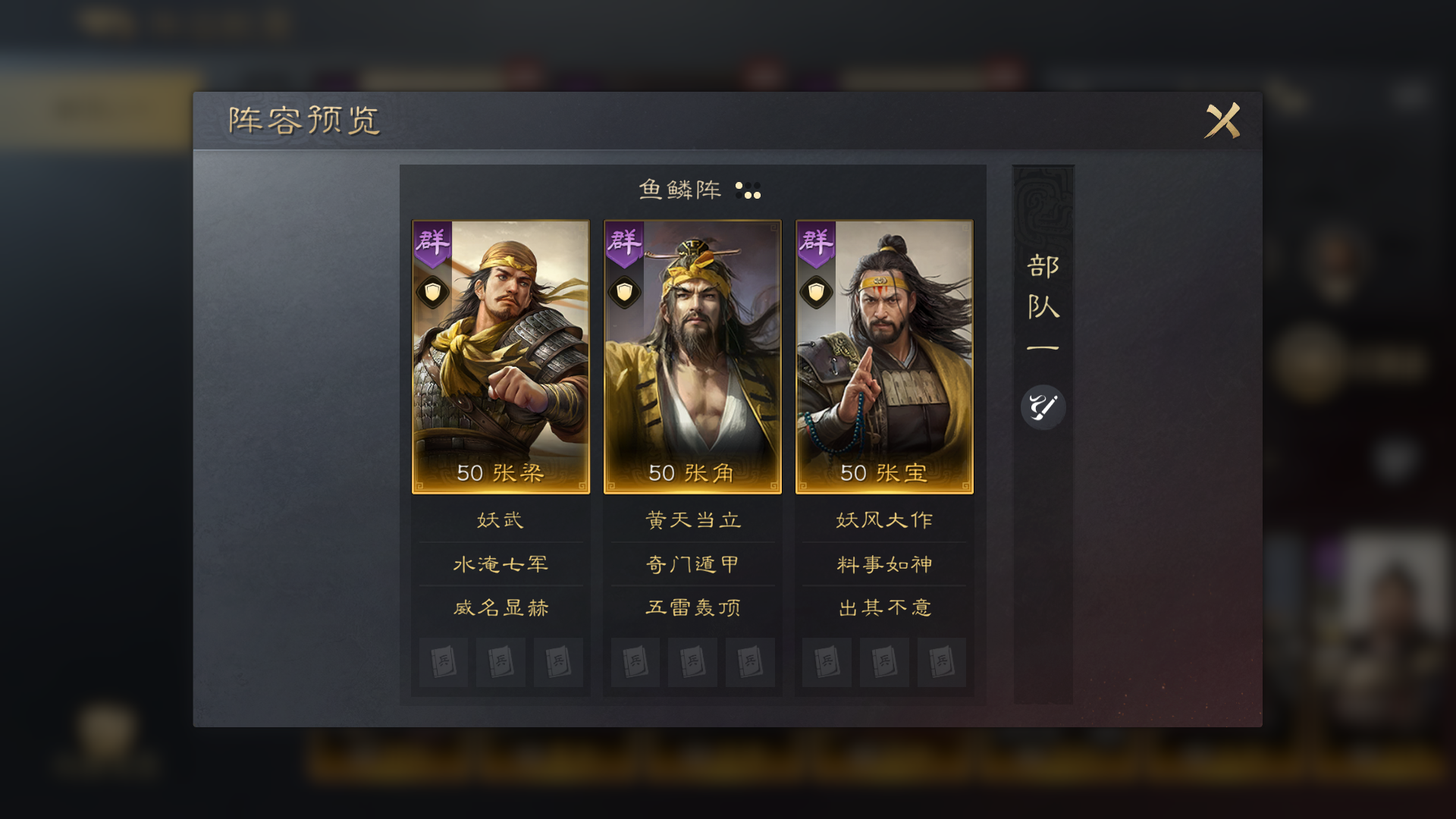1456x819 pixels.
Task: Click the edit brush icon under 部队一
Action: click(1043, 407)
